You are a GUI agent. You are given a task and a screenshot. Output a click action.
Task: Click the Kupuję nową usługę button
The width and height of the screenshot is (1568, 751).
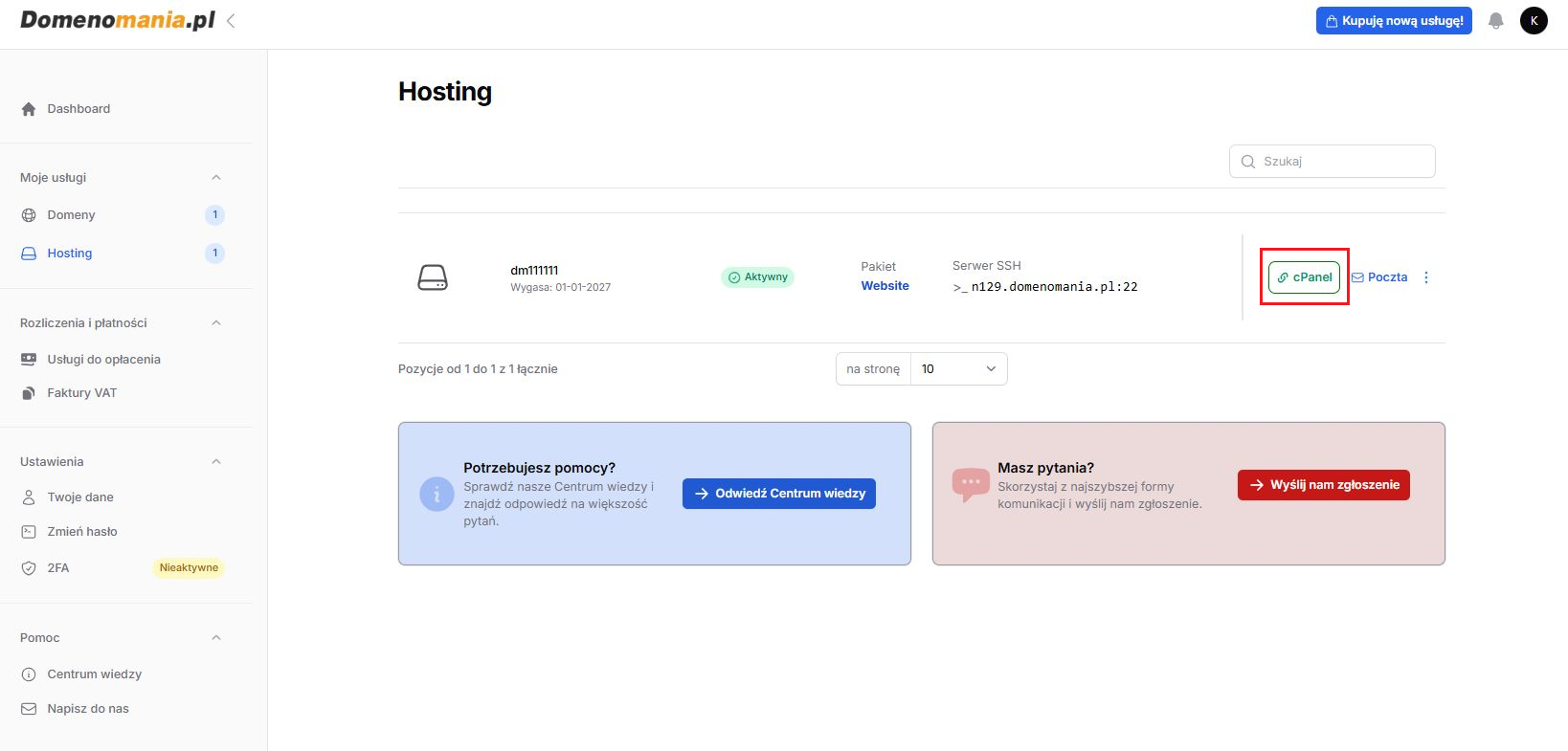click(1393, 21)
